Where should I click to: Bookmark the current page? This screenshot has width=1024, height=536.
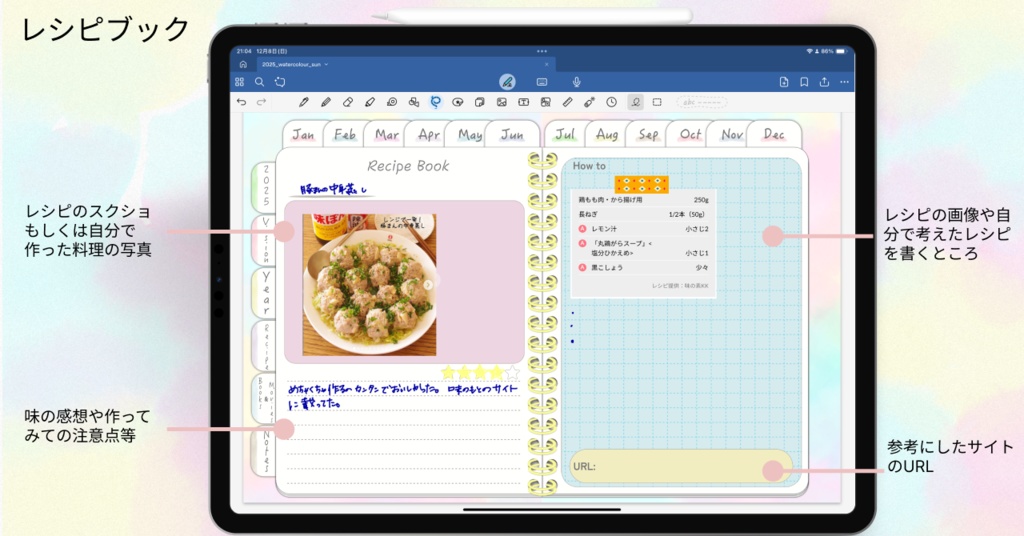804,82
